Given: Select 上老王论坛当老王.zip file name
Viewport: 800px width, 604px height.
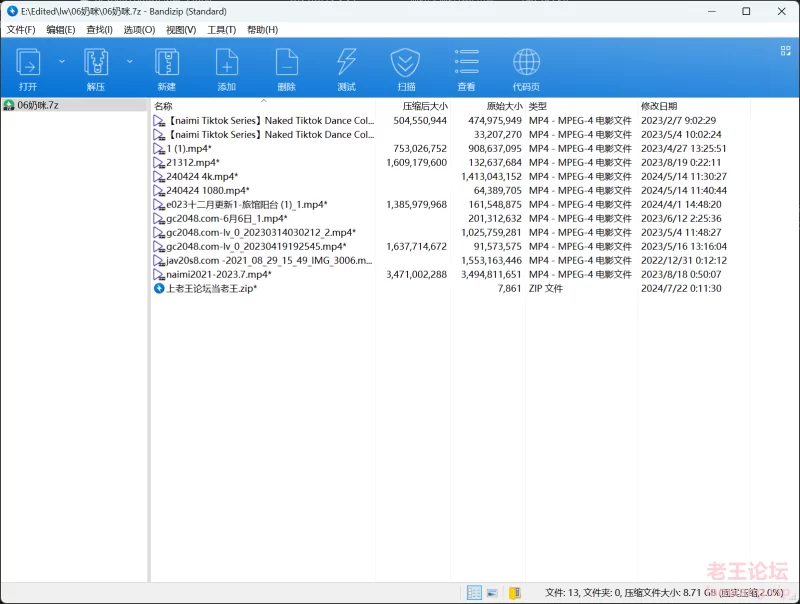Looking at the screenshot, I should pos(212,288).
